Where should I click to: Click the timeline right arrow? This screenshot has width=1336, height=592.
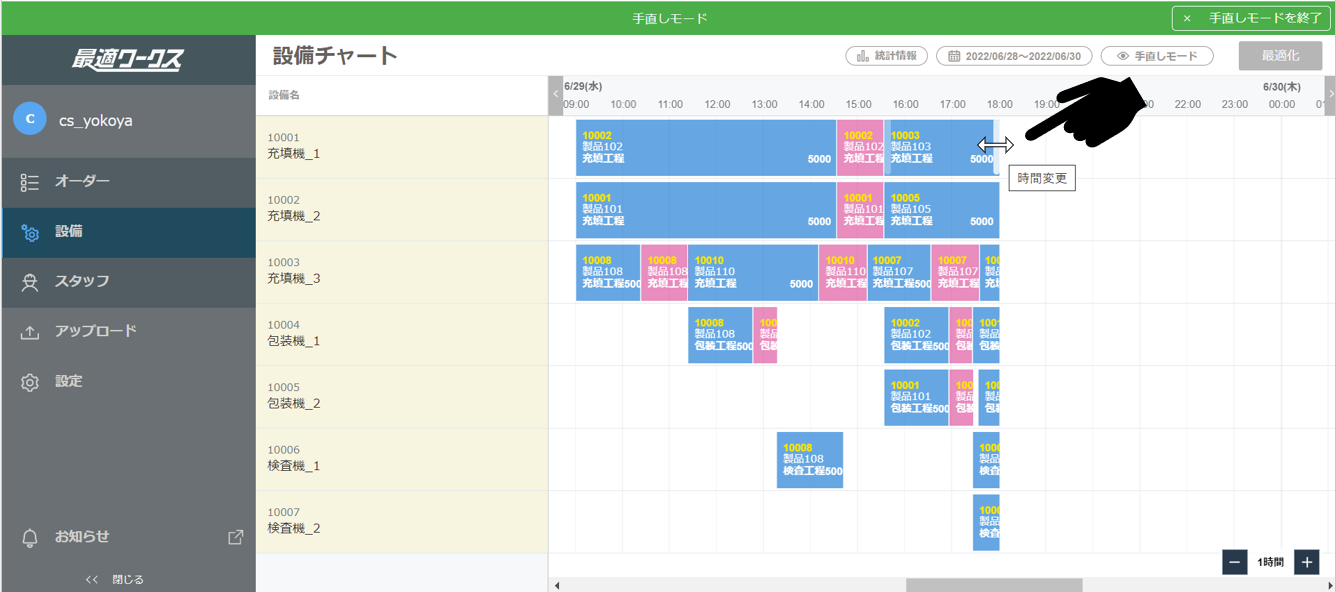1330,95
